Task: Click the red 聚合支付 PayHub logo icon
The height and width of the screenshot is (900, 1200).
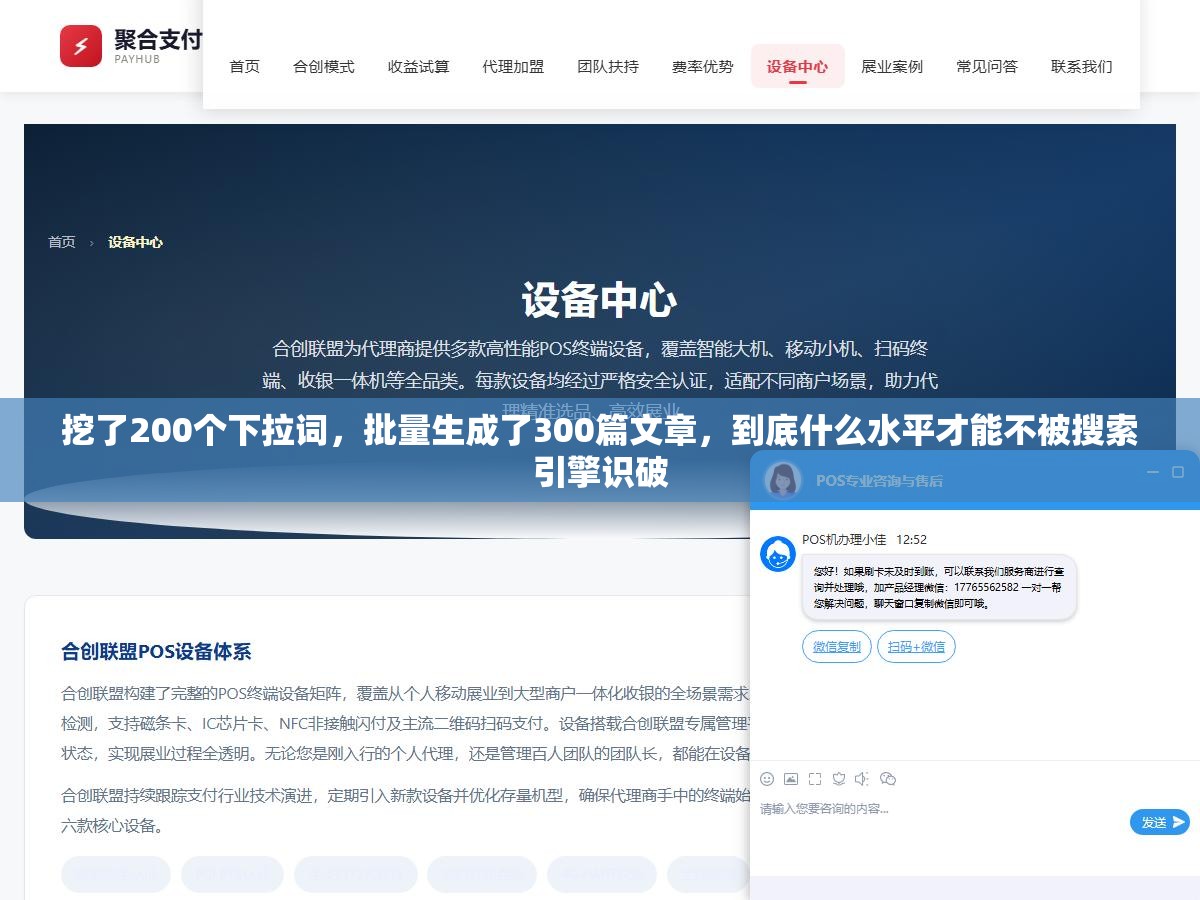Action: [81, 46]
